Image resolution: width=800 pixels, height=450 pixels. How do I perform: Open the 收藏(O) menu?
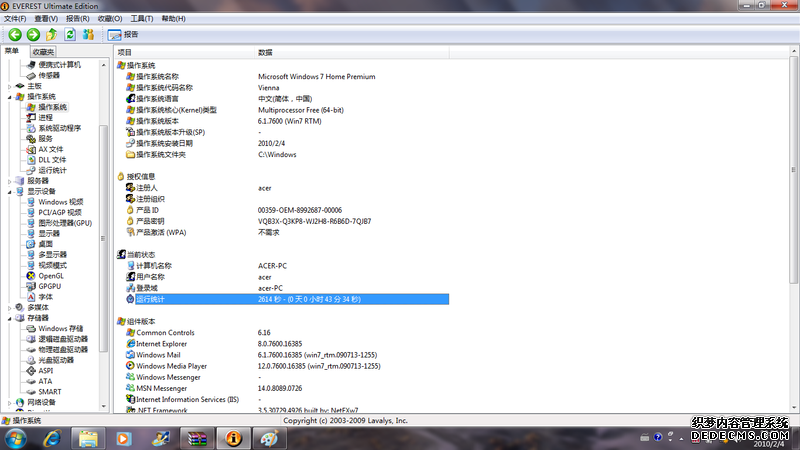[x=110, y=18]
